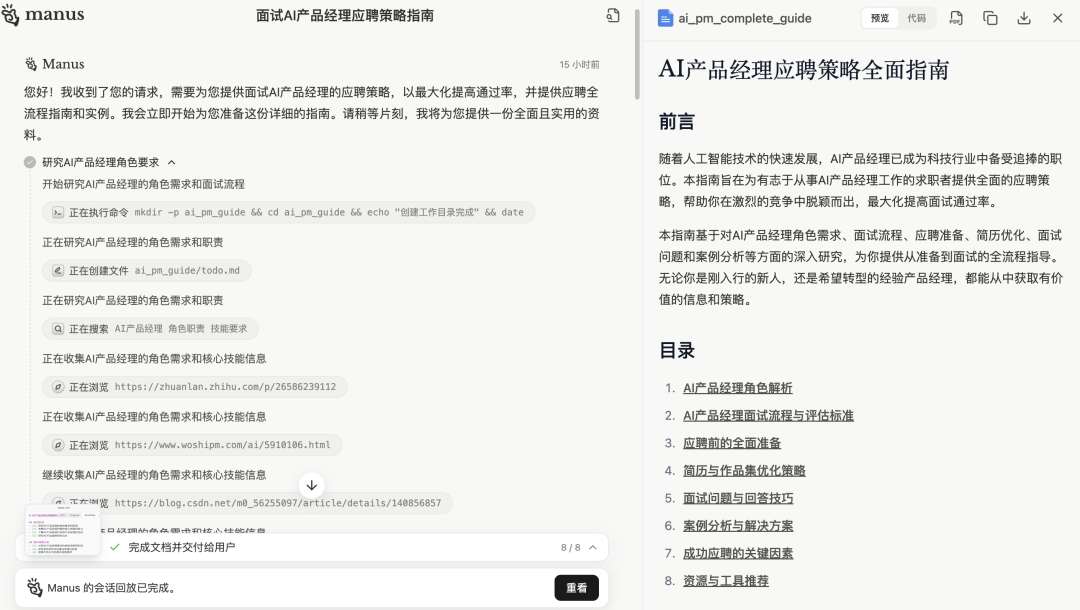Copy the document using the copy icon
The height and width of the screenshot is (610, 1080).
[990, 18]
